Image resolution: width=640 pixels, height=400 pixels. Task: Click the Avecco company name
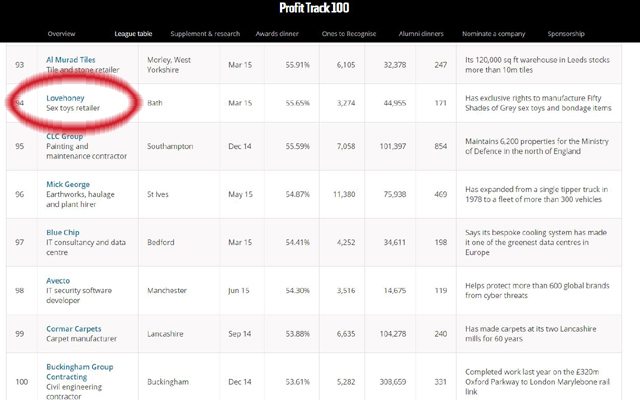click(60, 280)
